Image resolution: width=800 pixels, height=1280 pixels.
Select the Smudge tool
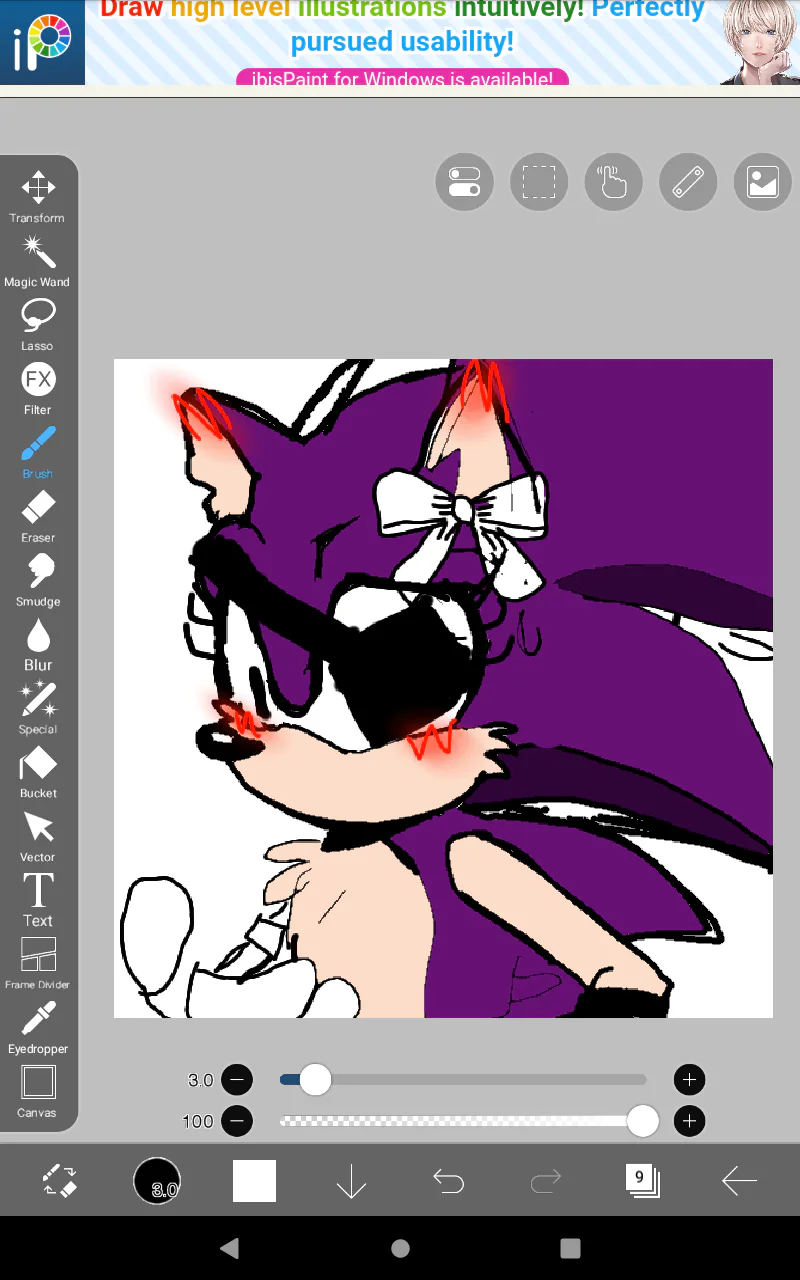[x=38, y=580]
